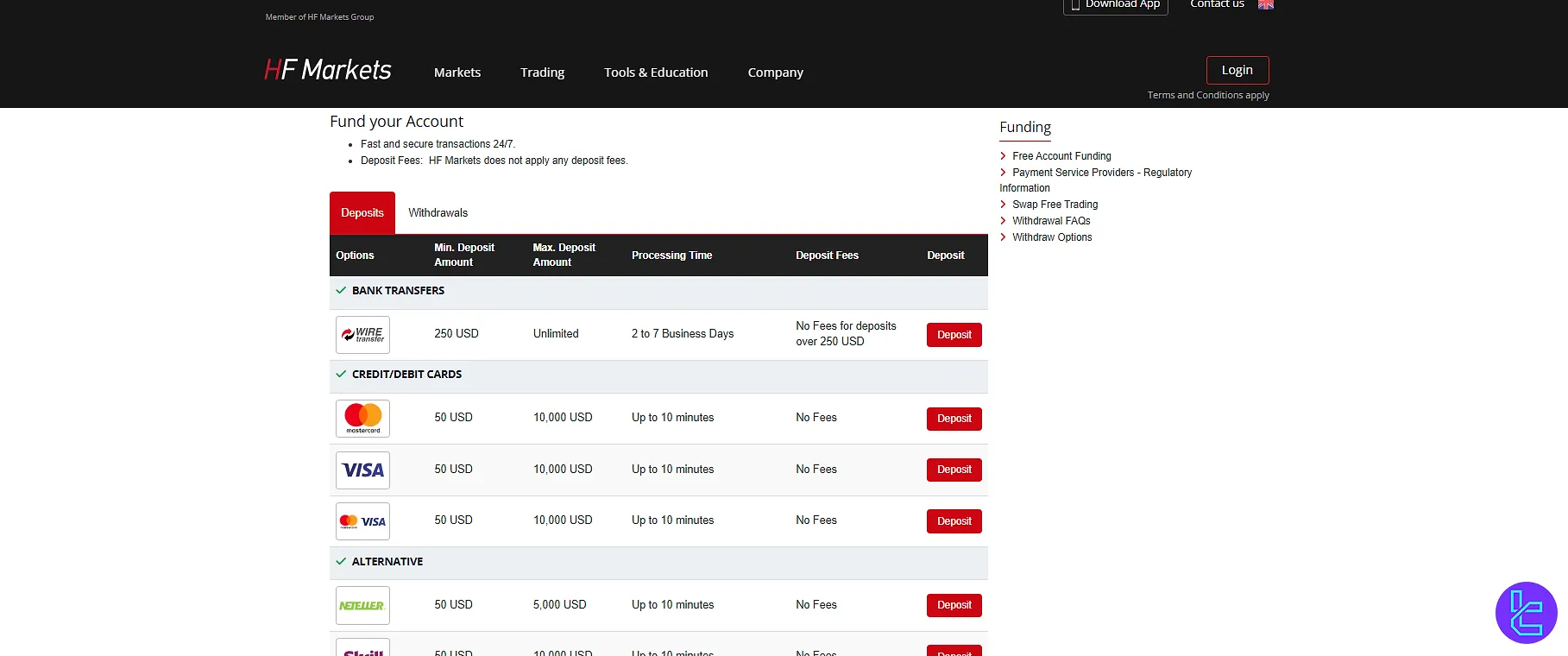Click Deposit button for Neteller
The height and width of the screenshot is (656, 1568).
(x=954, y=605)
